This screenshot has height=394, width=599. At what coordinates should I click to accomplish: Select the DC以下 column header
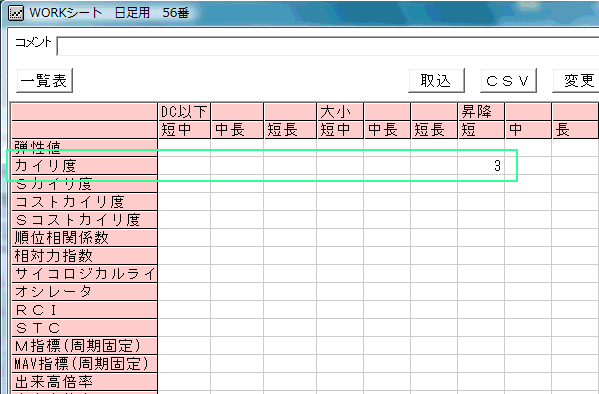click(x=184, y=112)
